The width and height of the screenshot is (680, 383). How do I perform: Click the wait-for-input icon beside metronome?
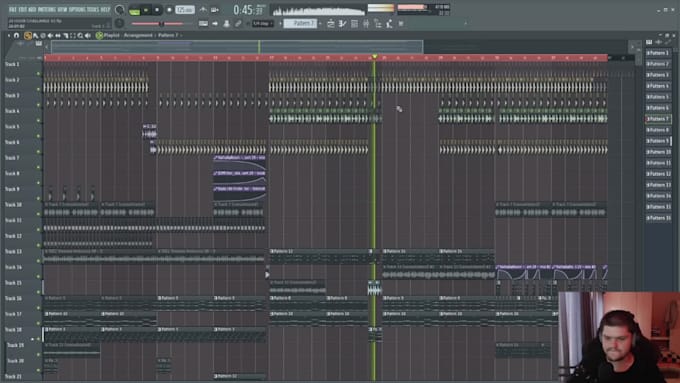(x=215, y=10)
